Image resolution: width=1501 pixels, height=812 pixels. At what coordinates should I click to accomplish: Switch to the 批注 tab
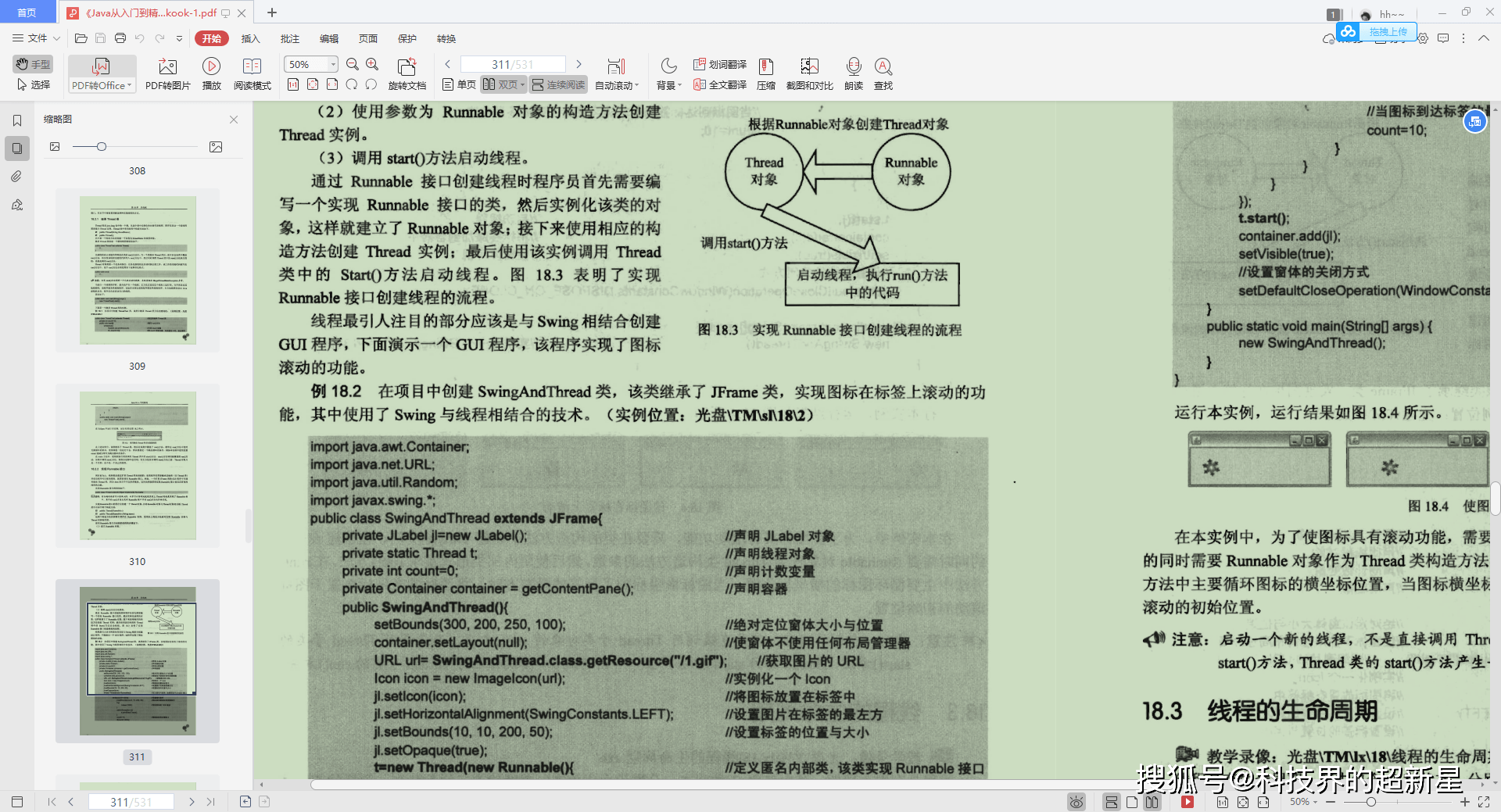click(x=289, y=38)
